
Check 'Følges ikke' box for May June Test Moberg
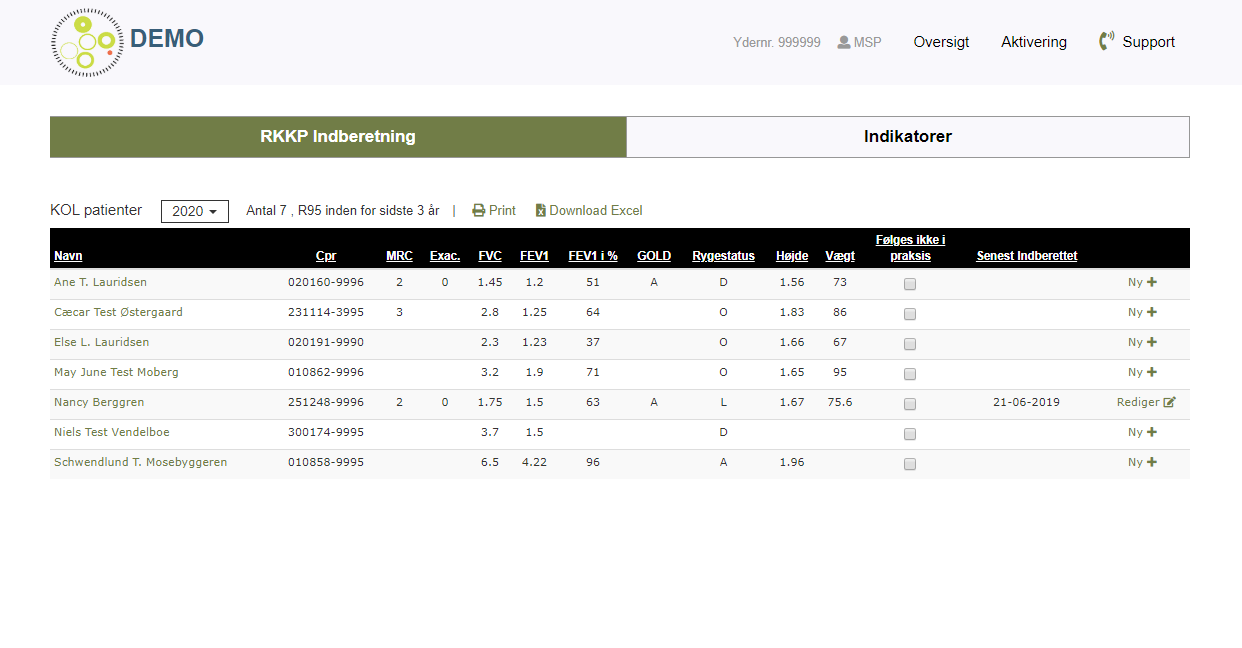click(910, 374)
